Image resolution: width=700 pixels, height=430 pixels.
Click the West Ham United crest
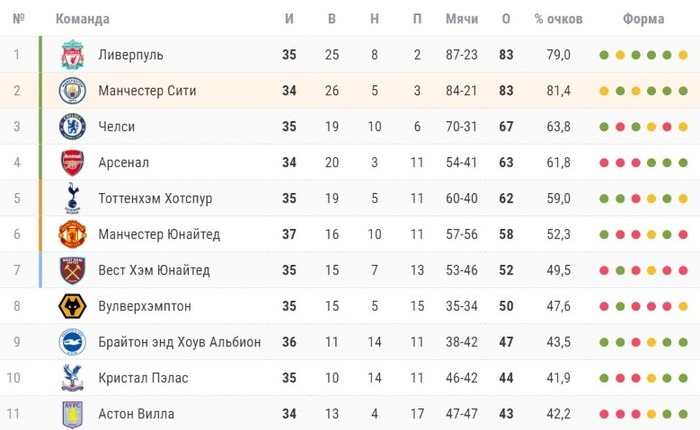(x=72, y=270)
